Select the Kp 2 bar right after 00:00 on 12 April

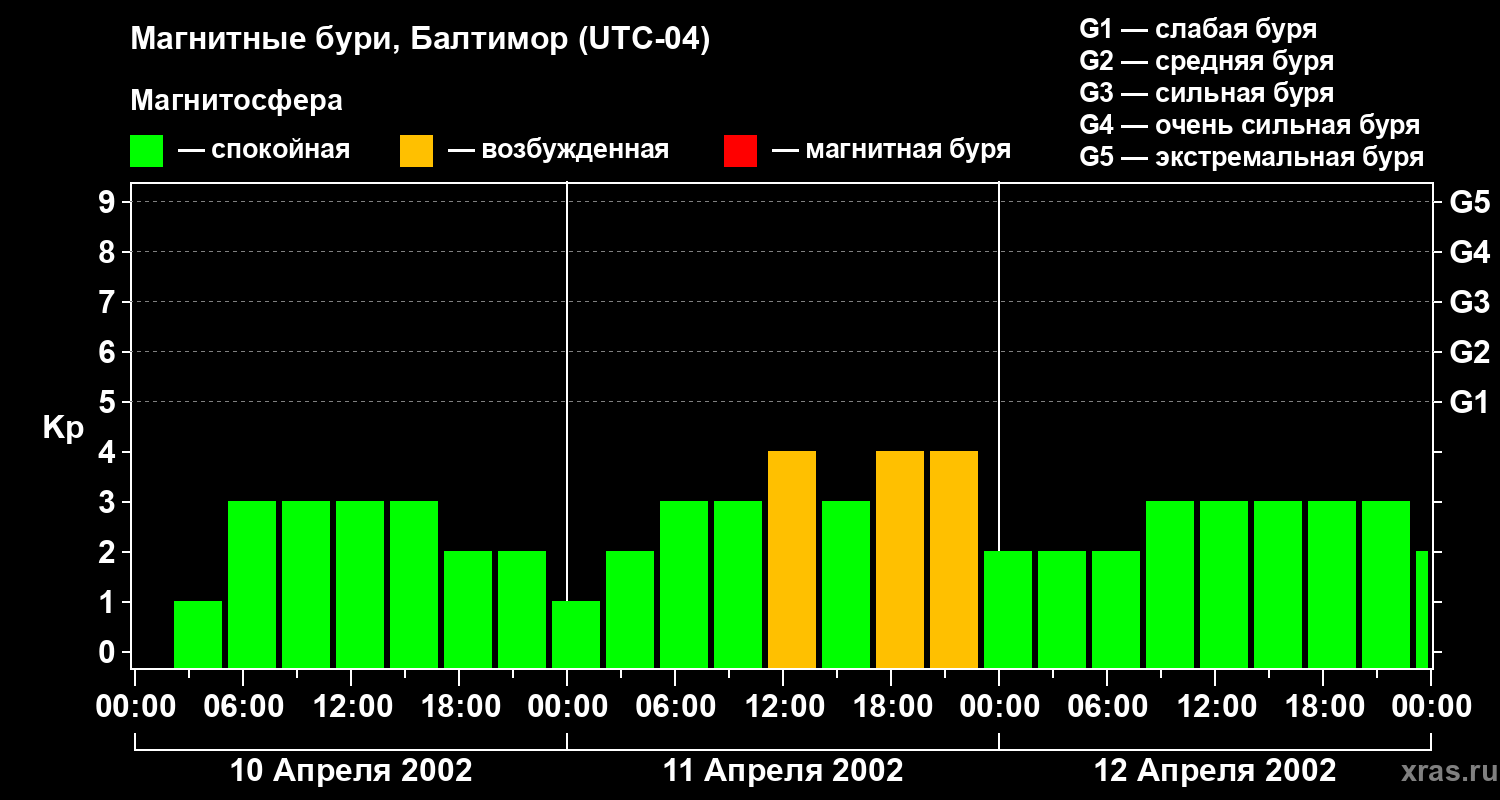[x=1008, y=610]
